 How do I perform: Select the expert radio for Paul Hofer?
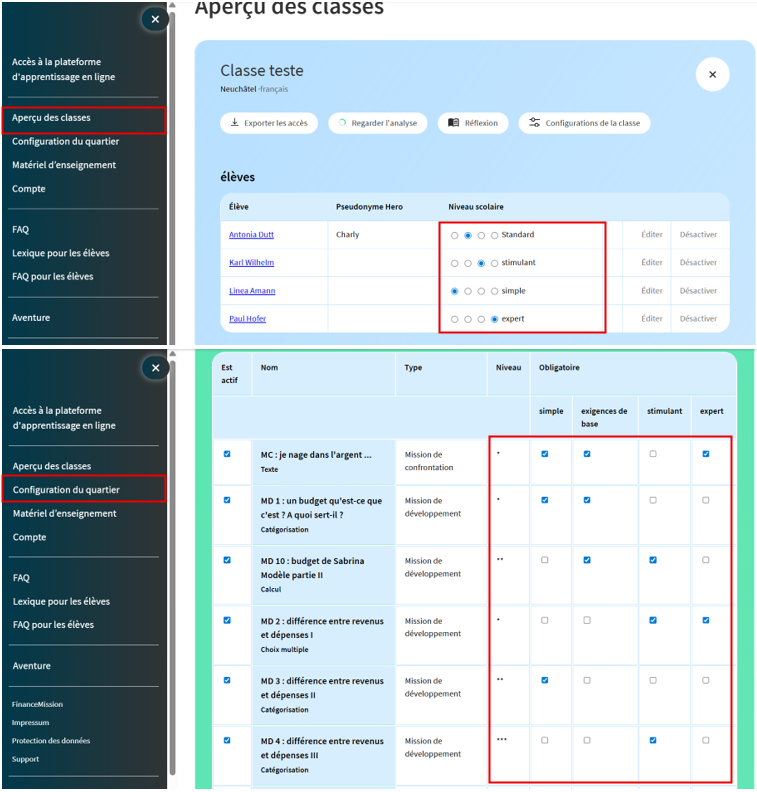(x=494, y=319)
